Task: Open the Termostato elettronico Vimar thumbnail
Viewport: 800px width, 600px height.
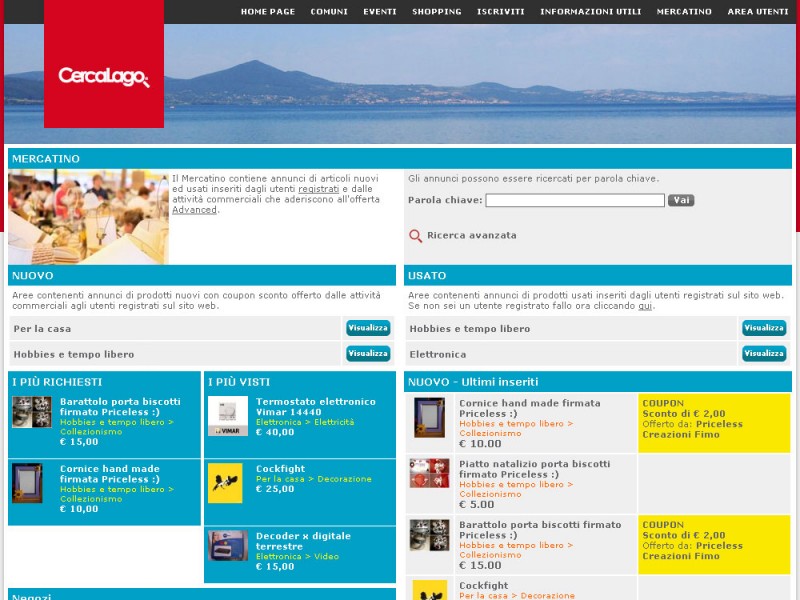Action: tap(228, 416)
